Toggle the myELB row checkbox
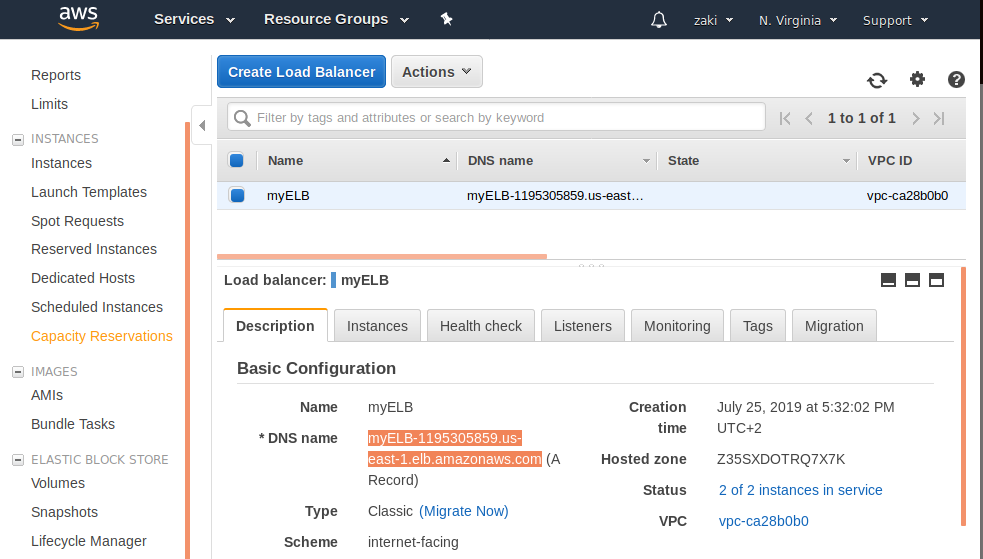Viewport: 983px width, 559px height. (x=237, y=196)
